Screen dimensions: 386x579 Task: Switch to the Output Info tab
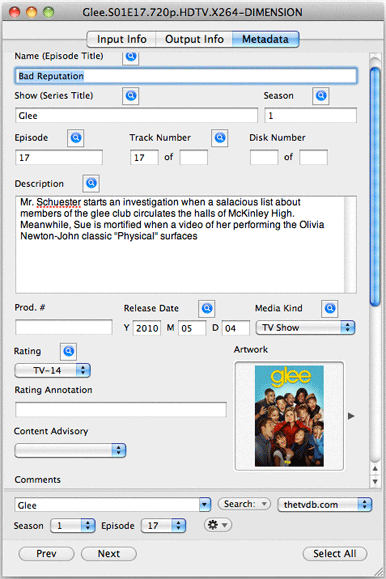pos(194,39)
